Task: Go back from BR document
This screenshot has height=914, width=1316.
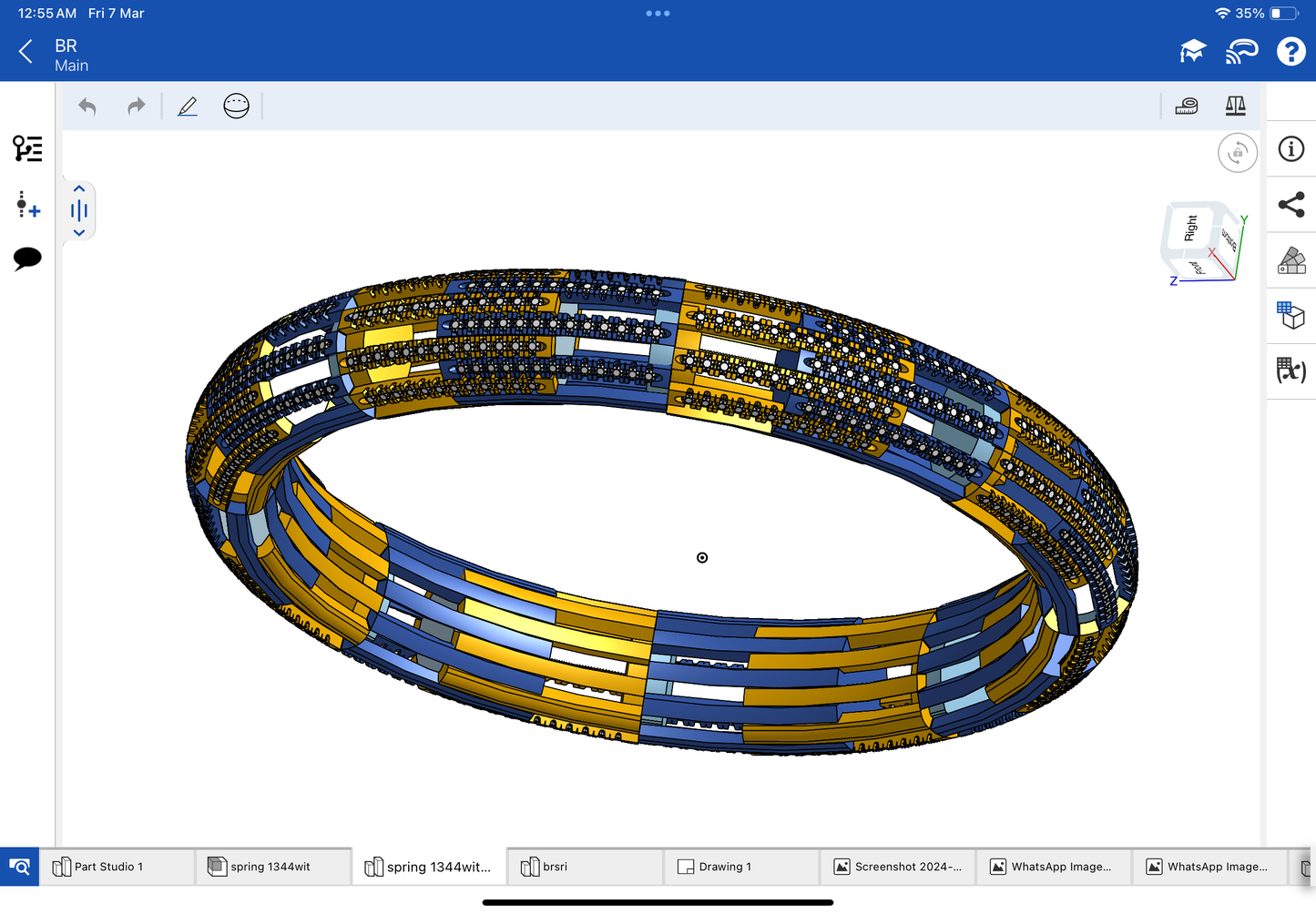Action: click(x=26, y=52)
